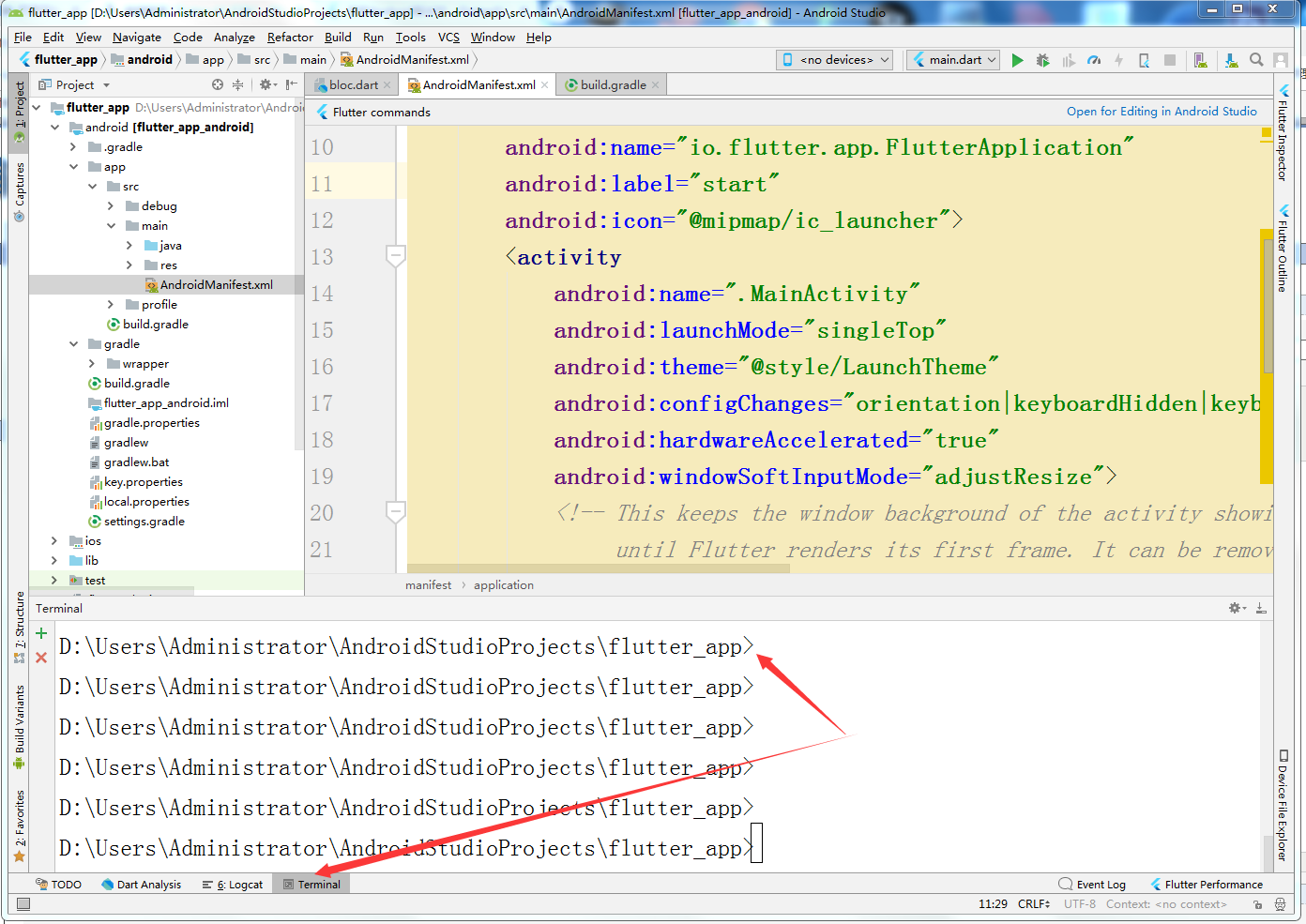Expand the wrapper folder
The width and height of the screenshot is (1306, 924).
pos(92,364)
